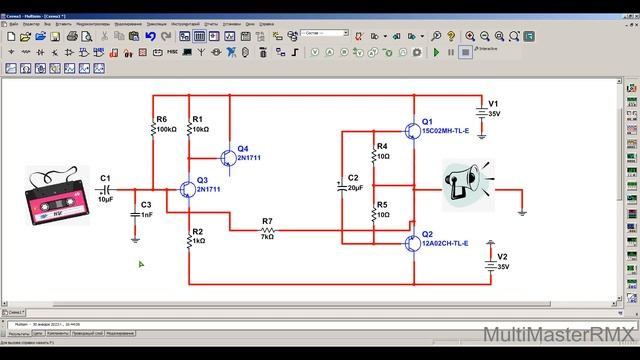Select the Results tab in spreadsheet
Screen dimensions: 640x360
click(19, 334)
